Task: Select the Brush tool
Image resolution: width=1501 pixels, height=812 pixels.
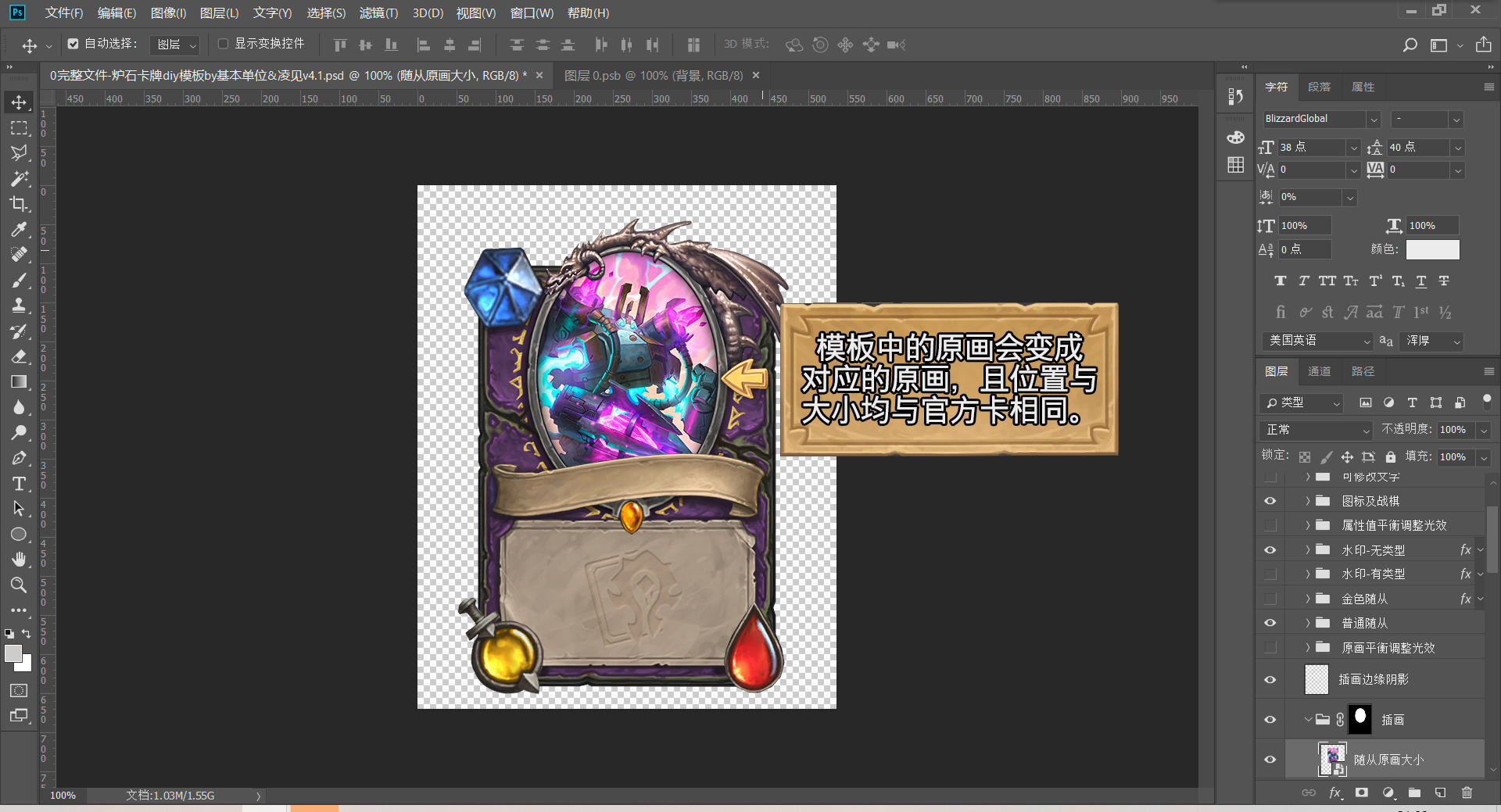Action: click(19, 280)
